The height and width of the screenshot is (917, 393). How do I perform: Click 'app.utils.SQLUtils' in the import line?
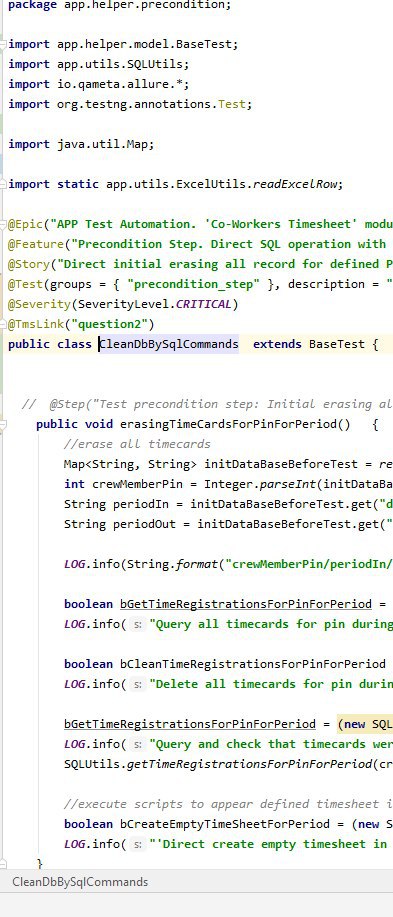[120, 64]
